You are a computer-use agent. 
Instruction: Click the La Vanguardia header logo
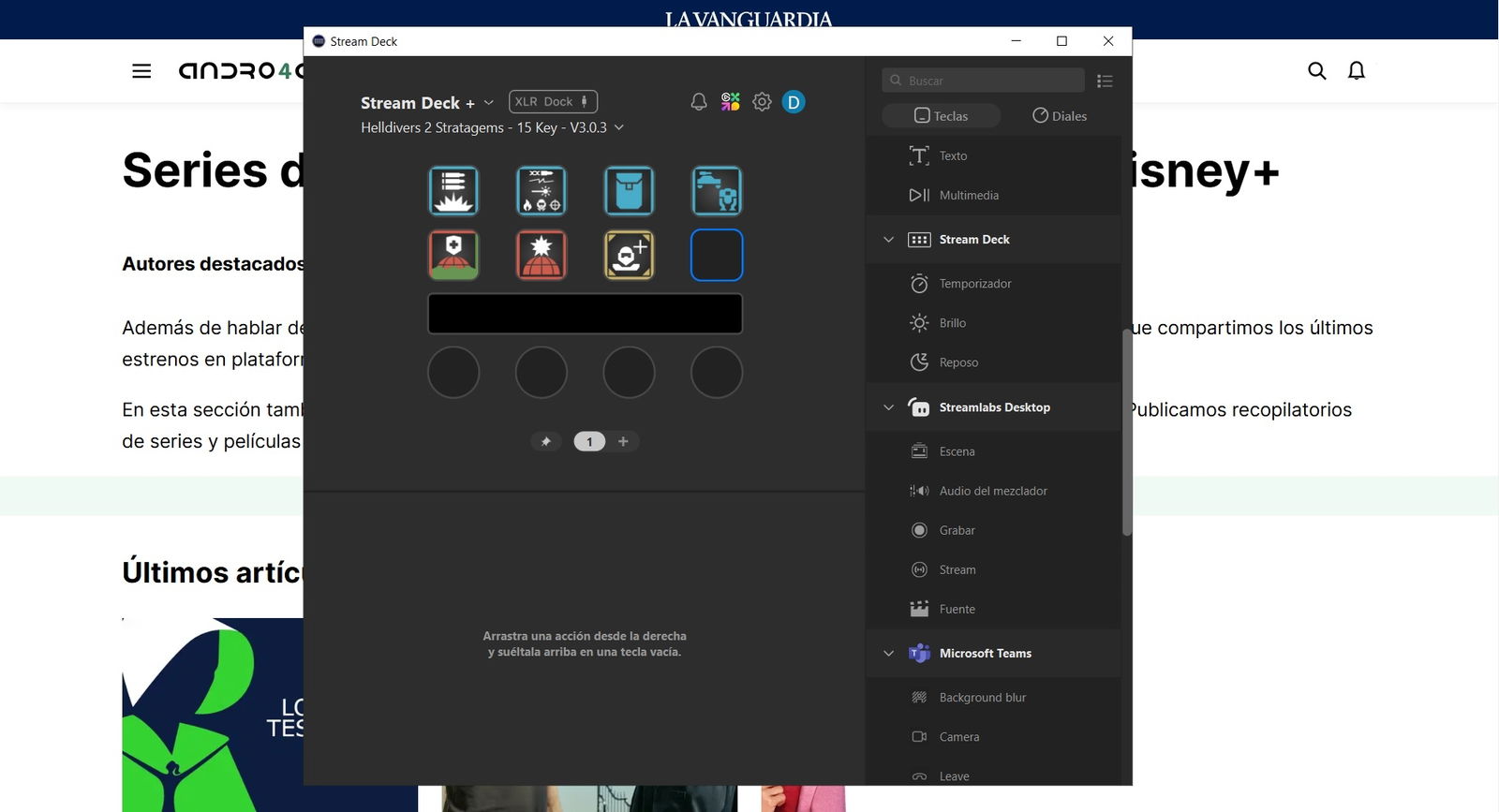tap(749, 19)
